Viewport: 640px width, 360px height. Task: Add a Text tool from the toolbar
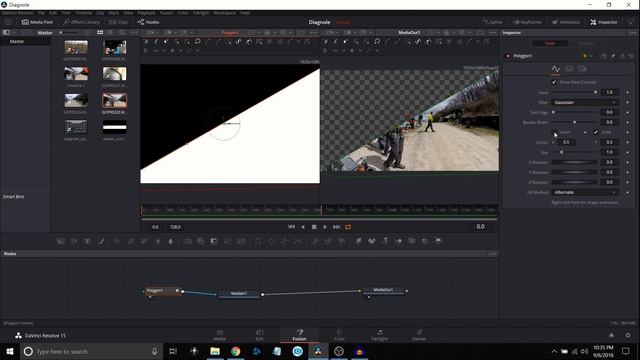tap(87, 241)
